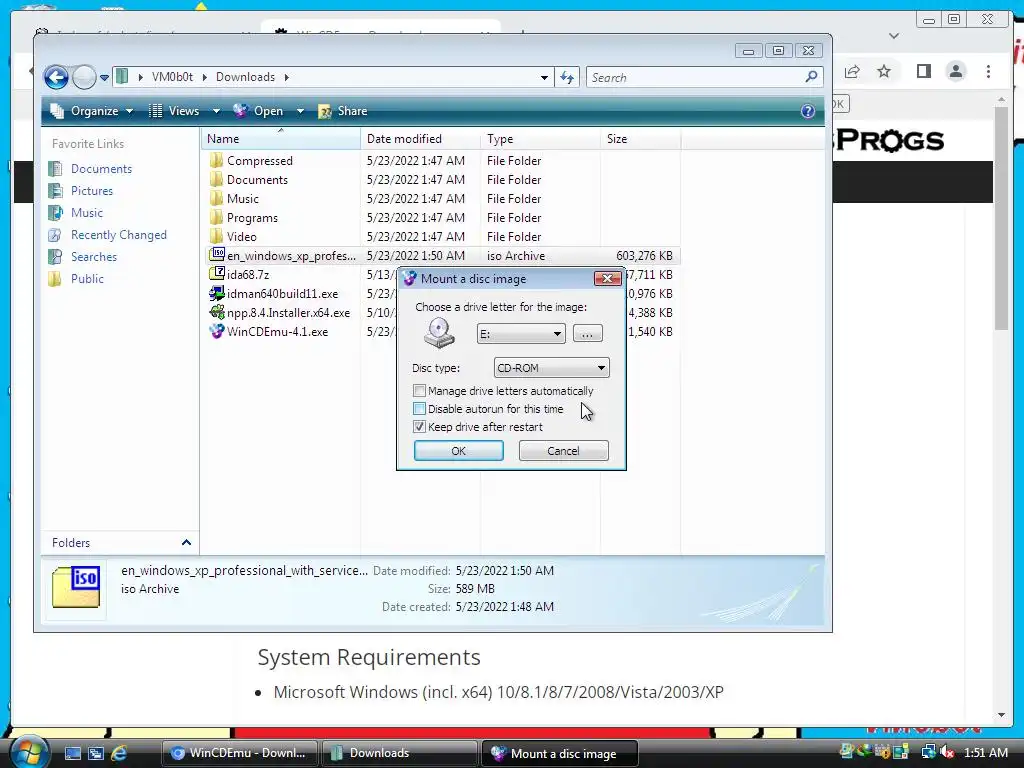The width and height of the screenshot is (1024, 768).
Task: Select the en_windows_xp_profes iso file
Action: pyautogui.click(x=291, y=255)
